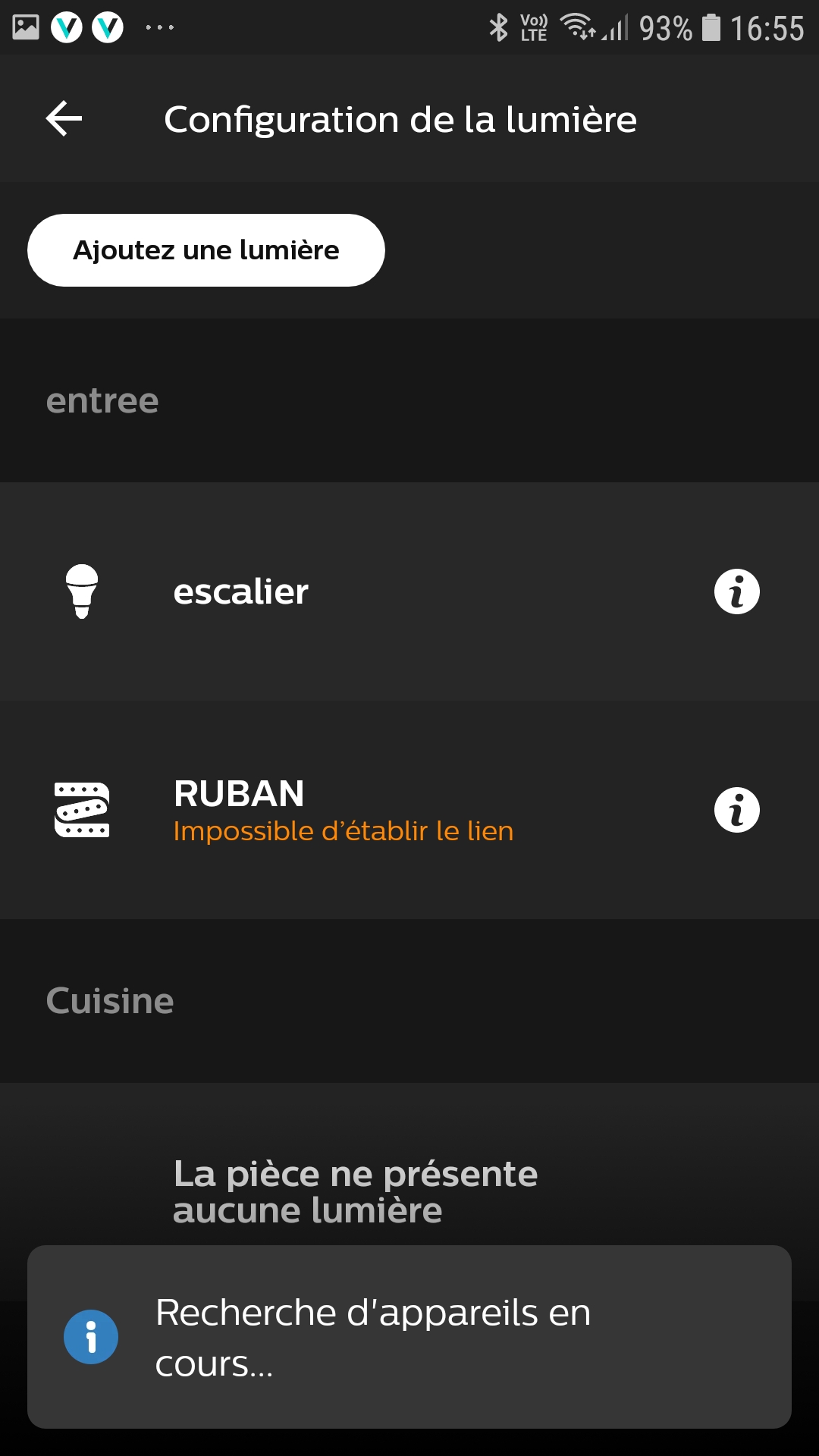Select the RUBAN light name
This screenshot has width=819, height=1456.
239,794
